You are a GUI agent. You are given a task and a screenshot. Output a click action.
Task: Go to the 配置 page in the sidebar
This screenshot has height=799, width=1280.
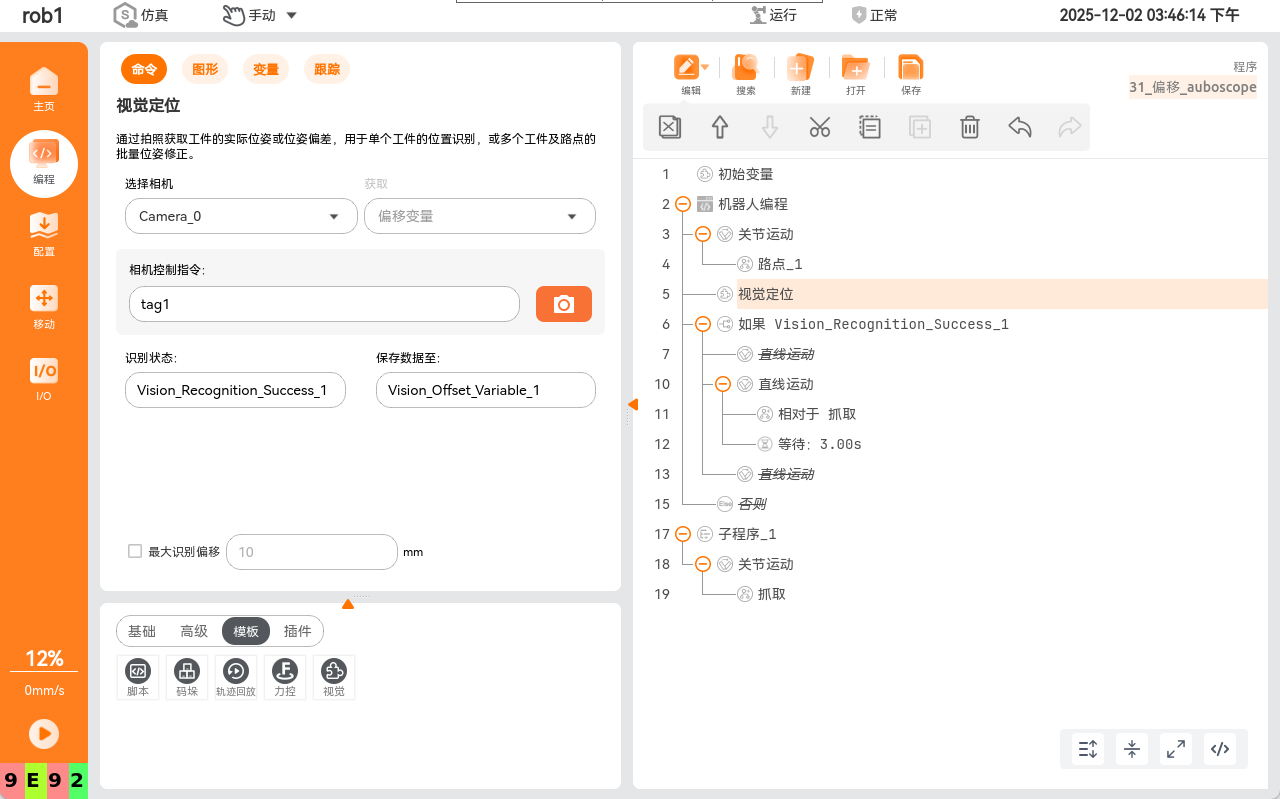coord(44,235)
